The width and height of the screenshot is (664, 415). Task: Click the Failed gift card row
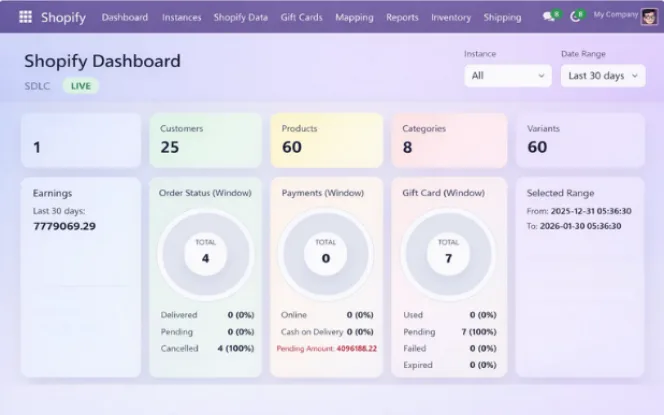pos(450,349)
